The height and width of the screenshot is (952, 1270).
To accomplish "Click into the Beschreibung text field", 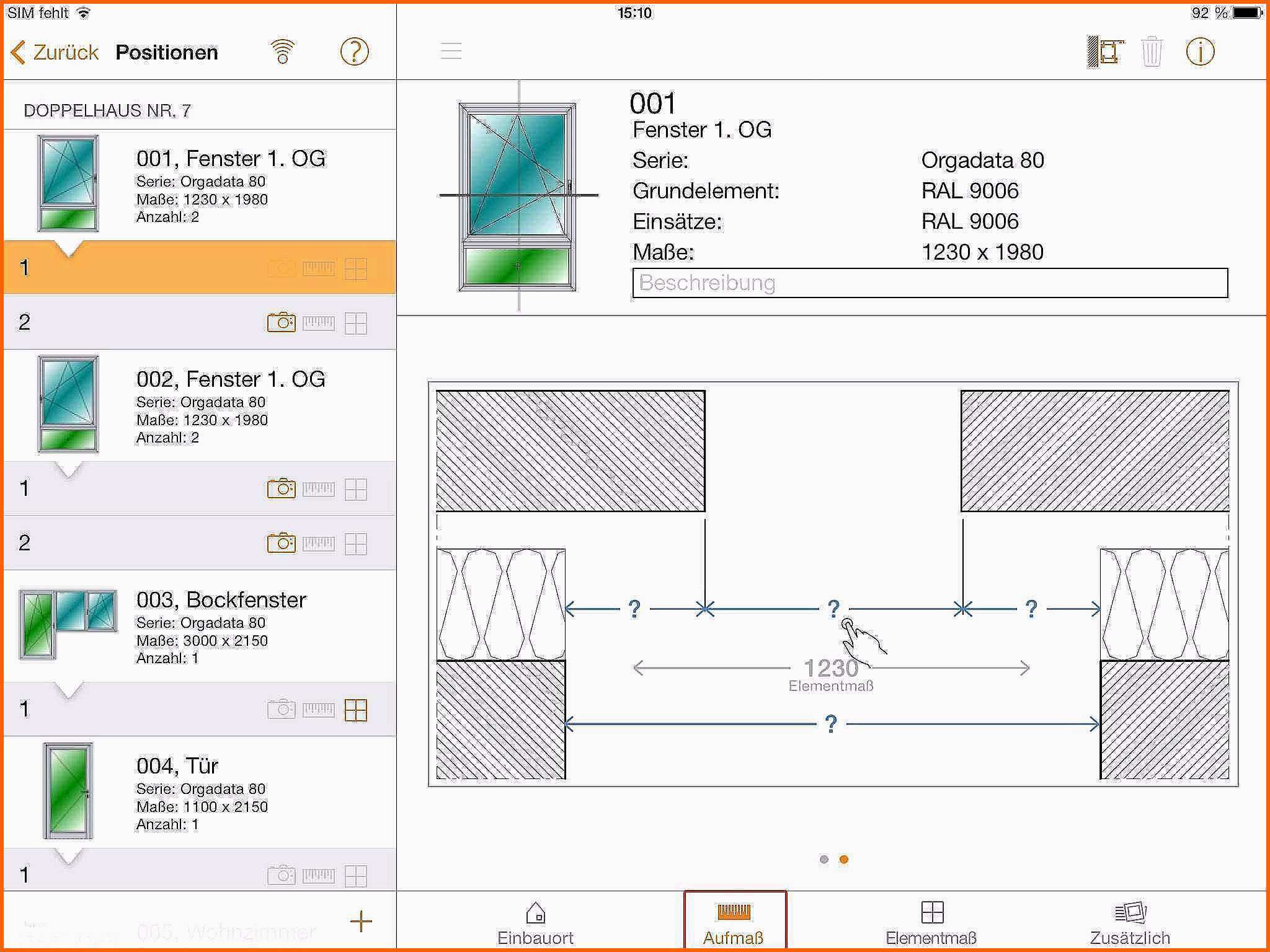I will coord(930,283).
